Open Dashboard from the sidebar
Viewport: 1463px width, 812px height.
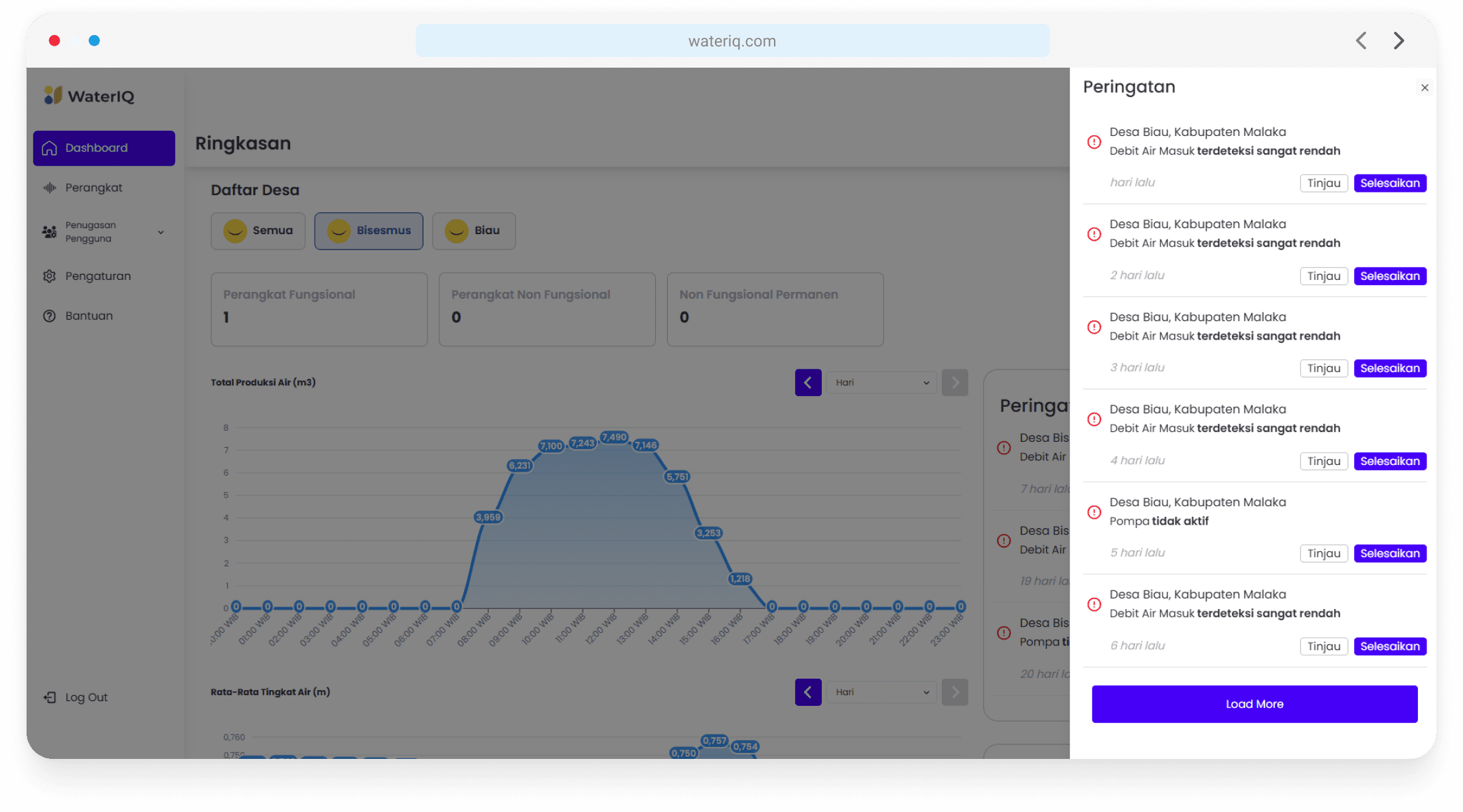click(x=104, y=148)
